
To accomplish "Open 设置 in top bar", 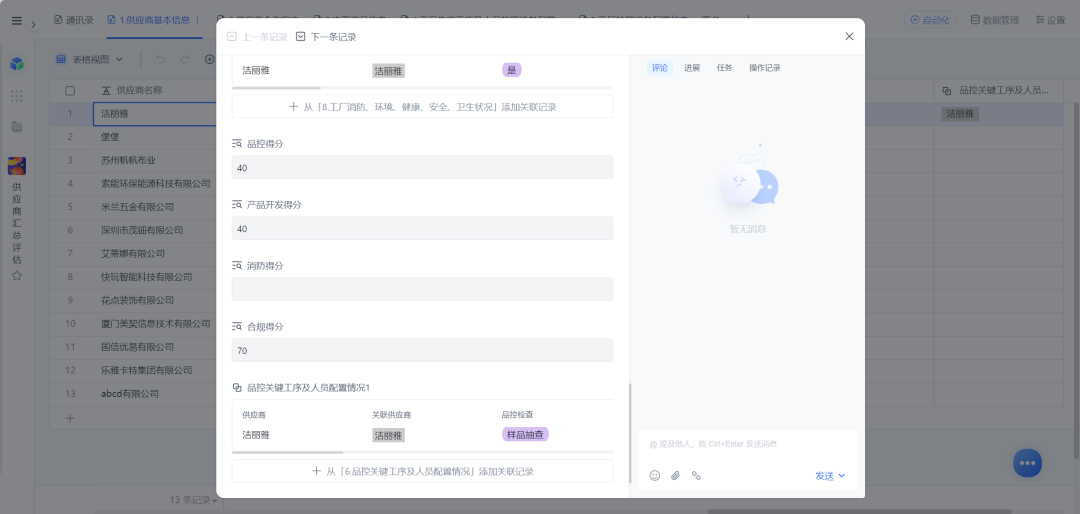I will pyautogui.click(x=1050, y=20).
